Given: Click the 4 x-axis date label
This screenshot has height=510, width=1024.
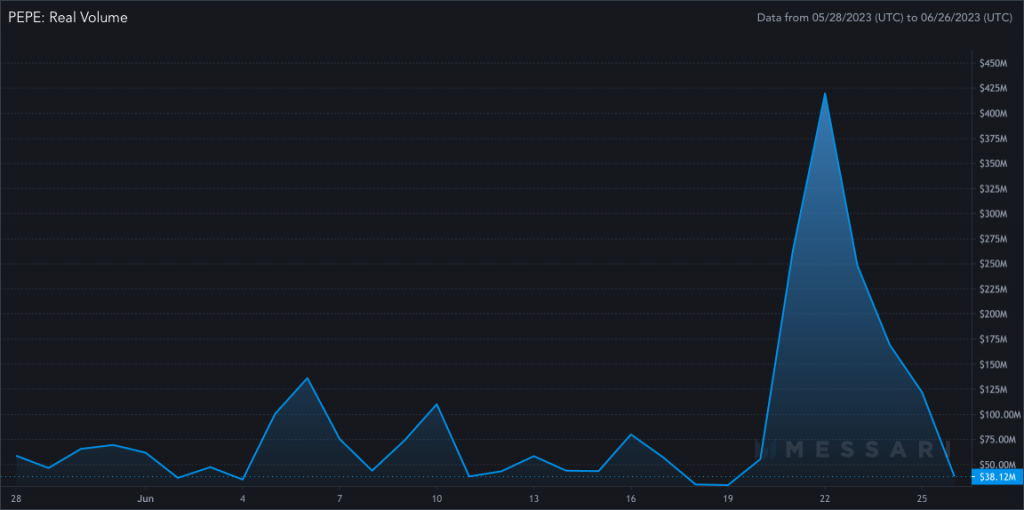Looking at the screenshot, I should coord(243,499).
